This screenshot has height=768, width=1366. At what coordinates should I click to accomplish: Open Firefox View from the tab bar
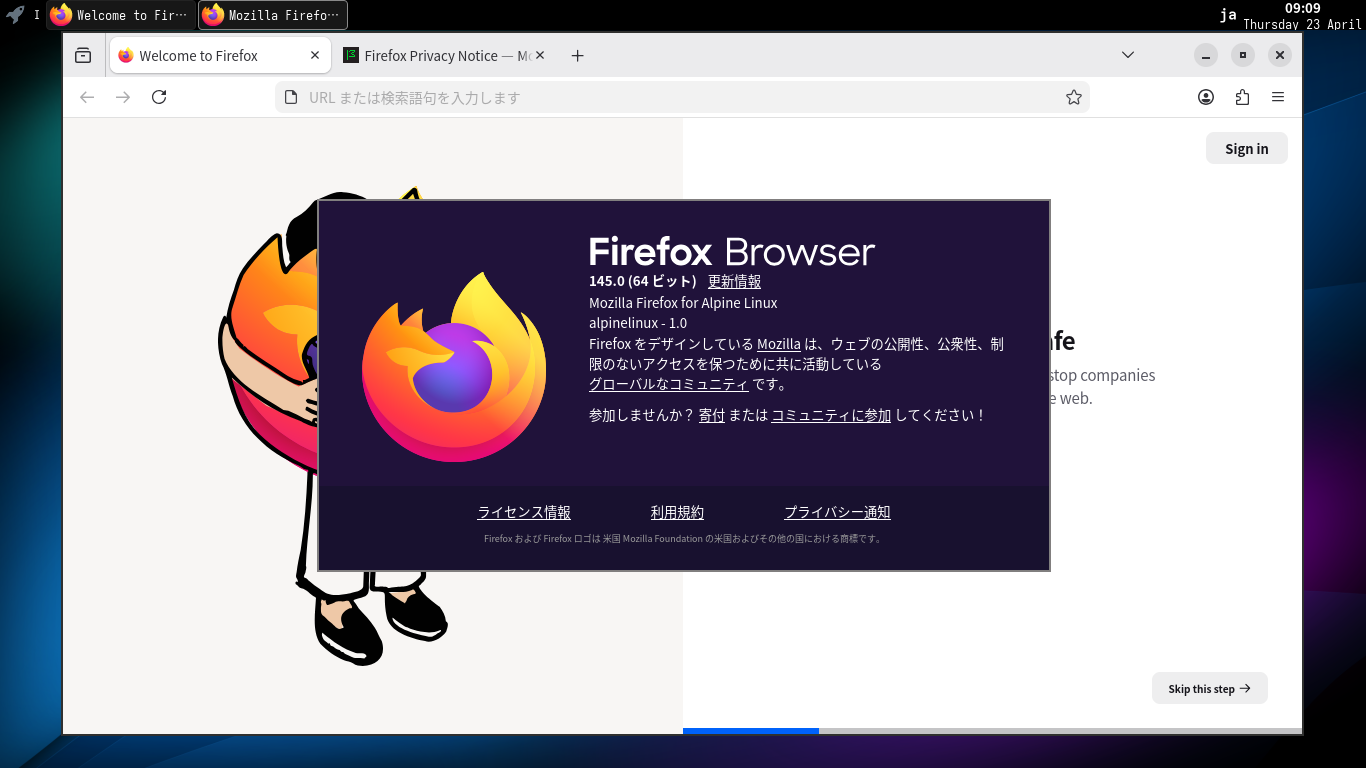tap(83, 56)
